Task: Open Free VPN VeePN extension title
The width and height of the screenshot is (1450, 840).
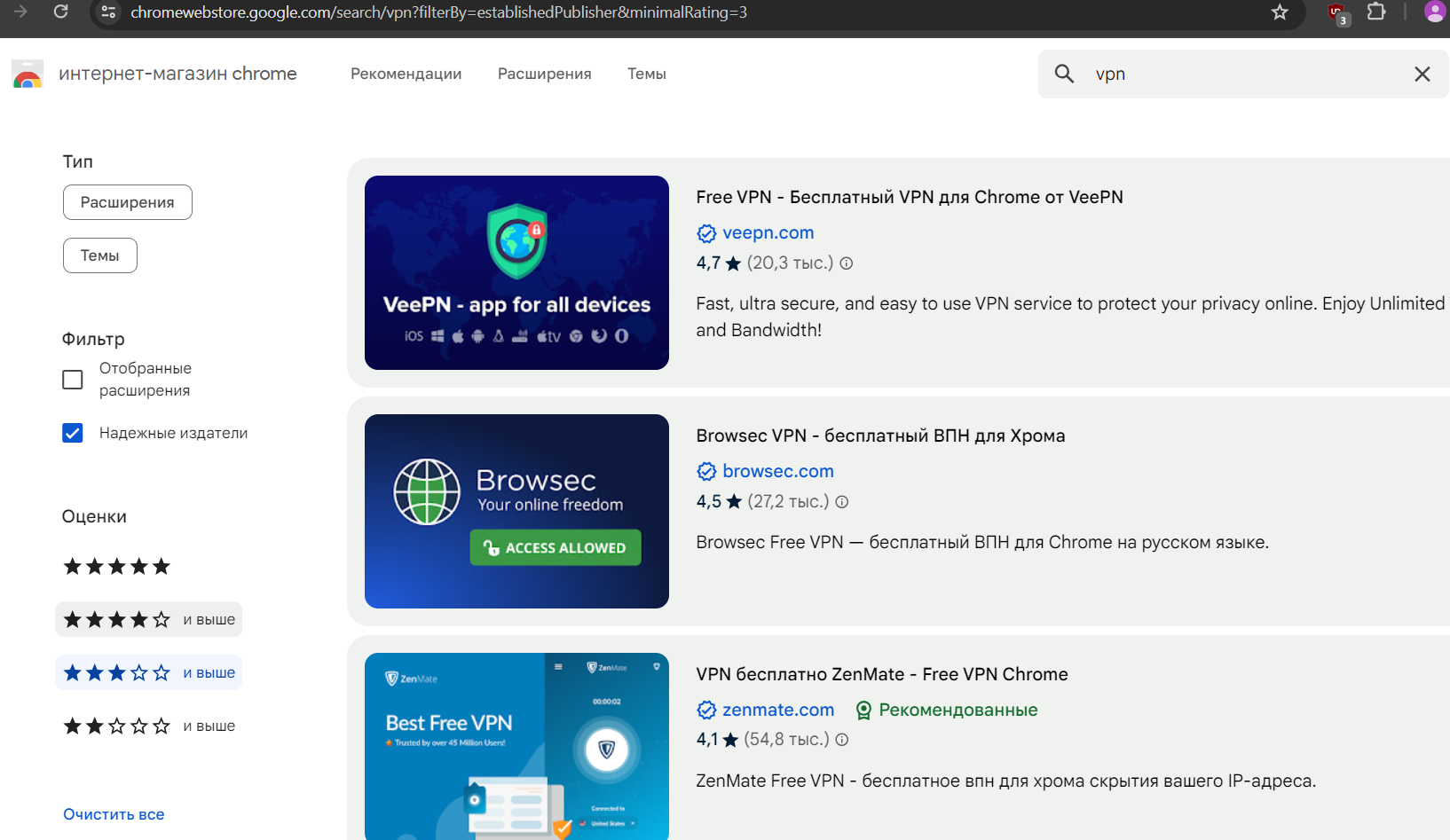Action: pos(910,197)
